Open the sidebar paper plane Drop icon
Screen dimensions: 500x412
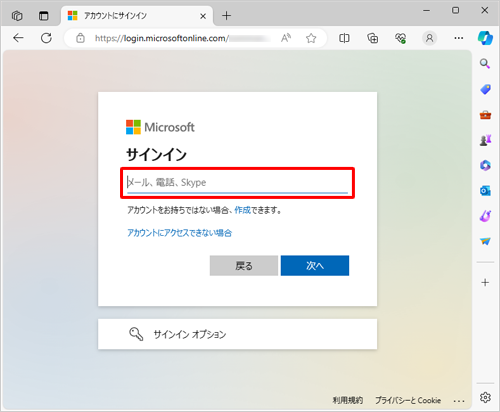coord(485,241)
